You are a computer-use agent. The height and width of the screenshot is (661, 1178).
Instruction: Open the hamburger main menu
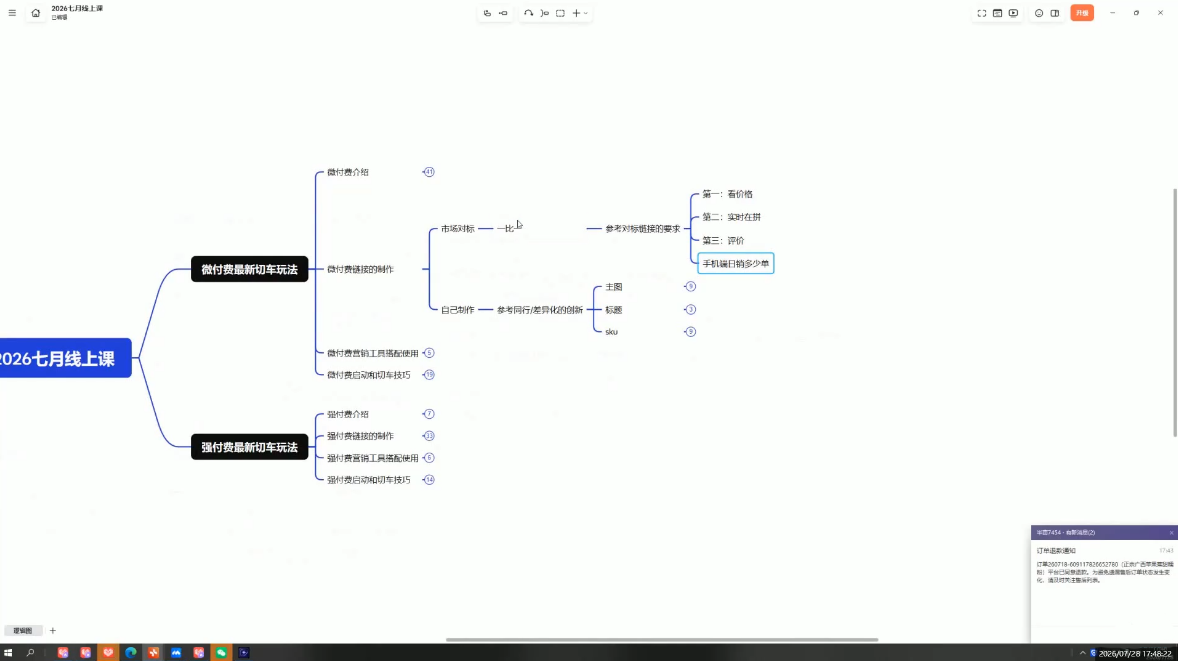12,13
